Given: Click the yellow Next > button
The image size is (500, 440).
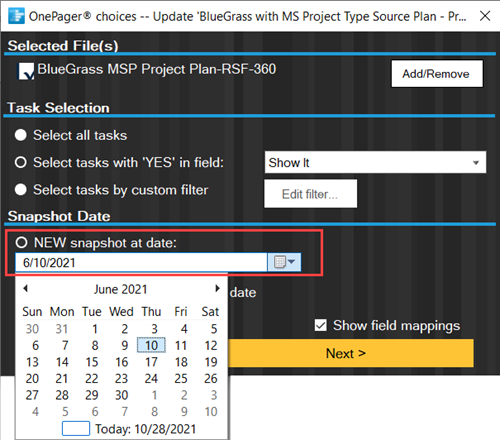Looking at the screenshot, I should coord(347,353).
